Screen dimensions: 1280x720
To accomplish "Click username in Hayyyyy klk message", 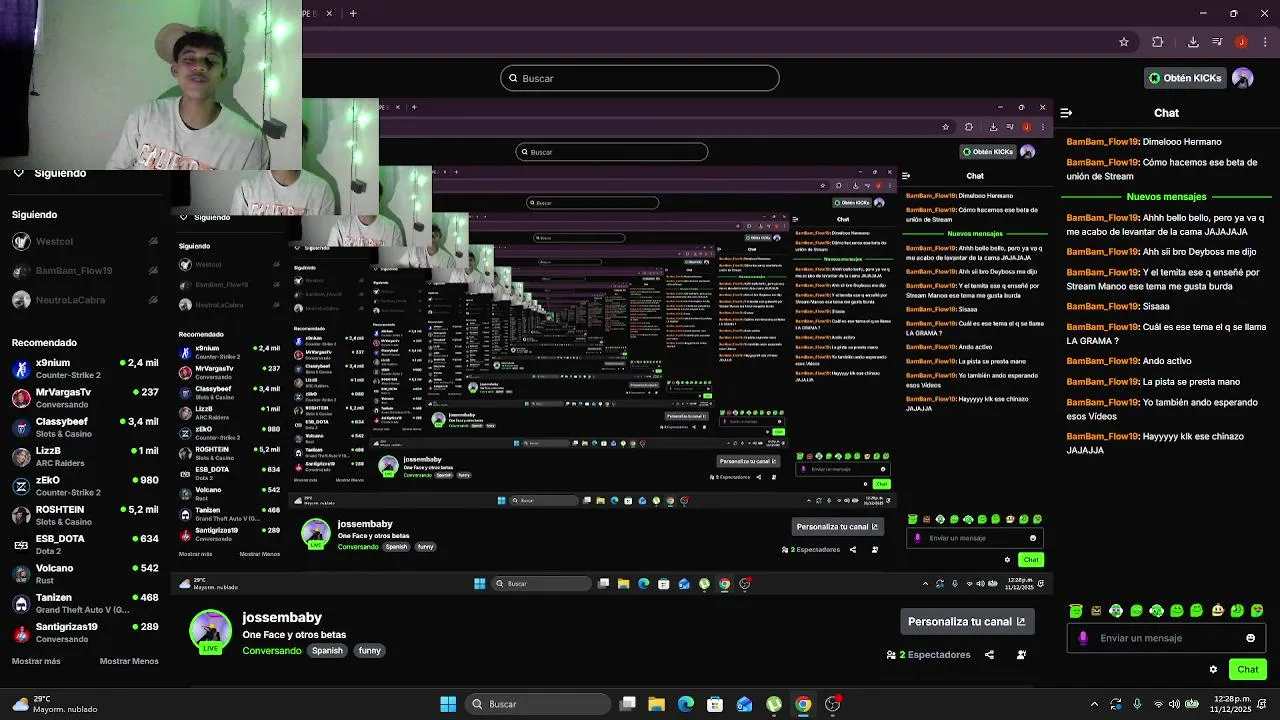I will pyautogui.click(x=1103, y=436).
